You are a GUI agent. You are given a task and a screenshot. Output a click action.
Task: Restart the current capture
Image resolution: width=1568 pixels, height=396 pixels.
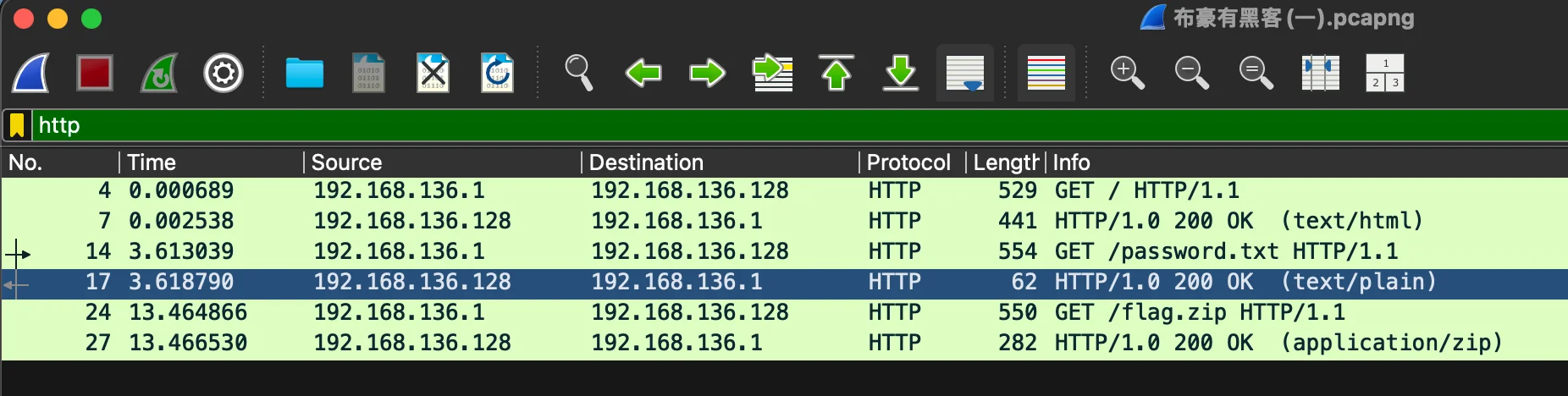(159, 73)
